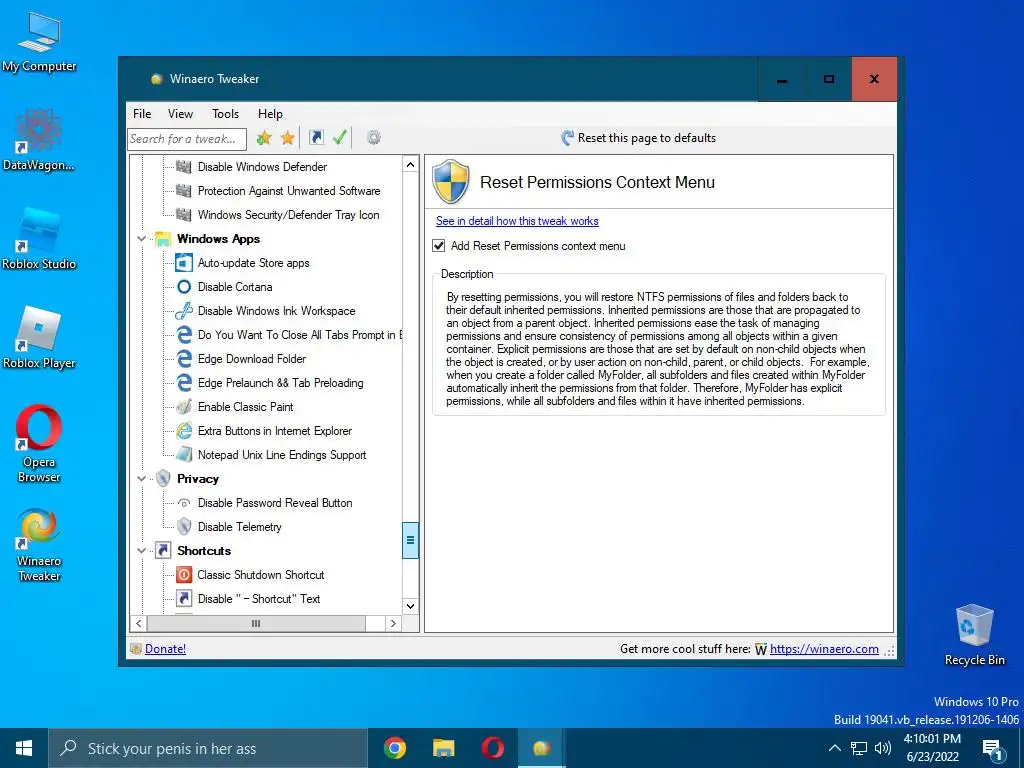
Task: Select the Recycle Bin desktop icon
Action: point(974,635)
